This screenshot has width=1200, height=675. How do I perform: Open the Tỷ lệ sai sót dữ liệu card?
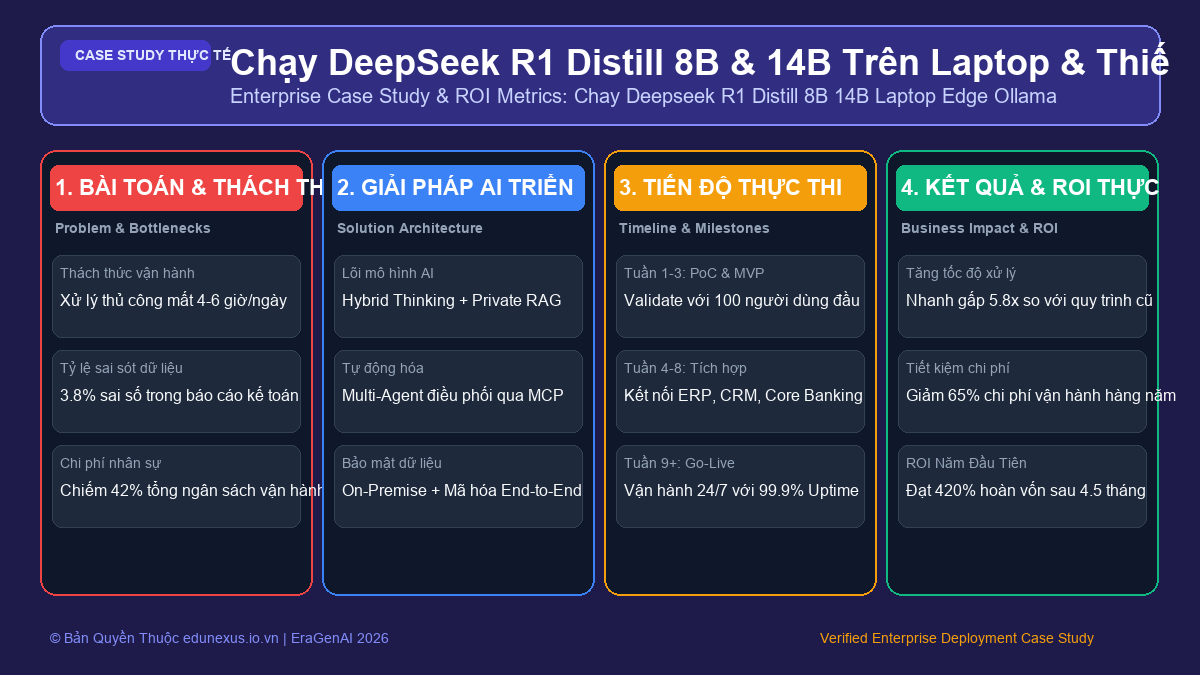point(176,391)
